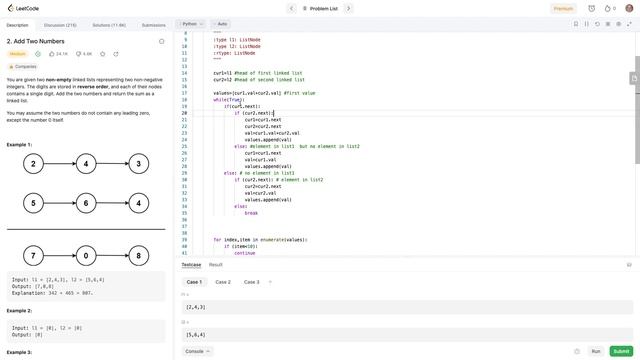640x360 pixels.
Task: Click the bookmark icon in editor toolbar
Action: [x=576, y=24]
